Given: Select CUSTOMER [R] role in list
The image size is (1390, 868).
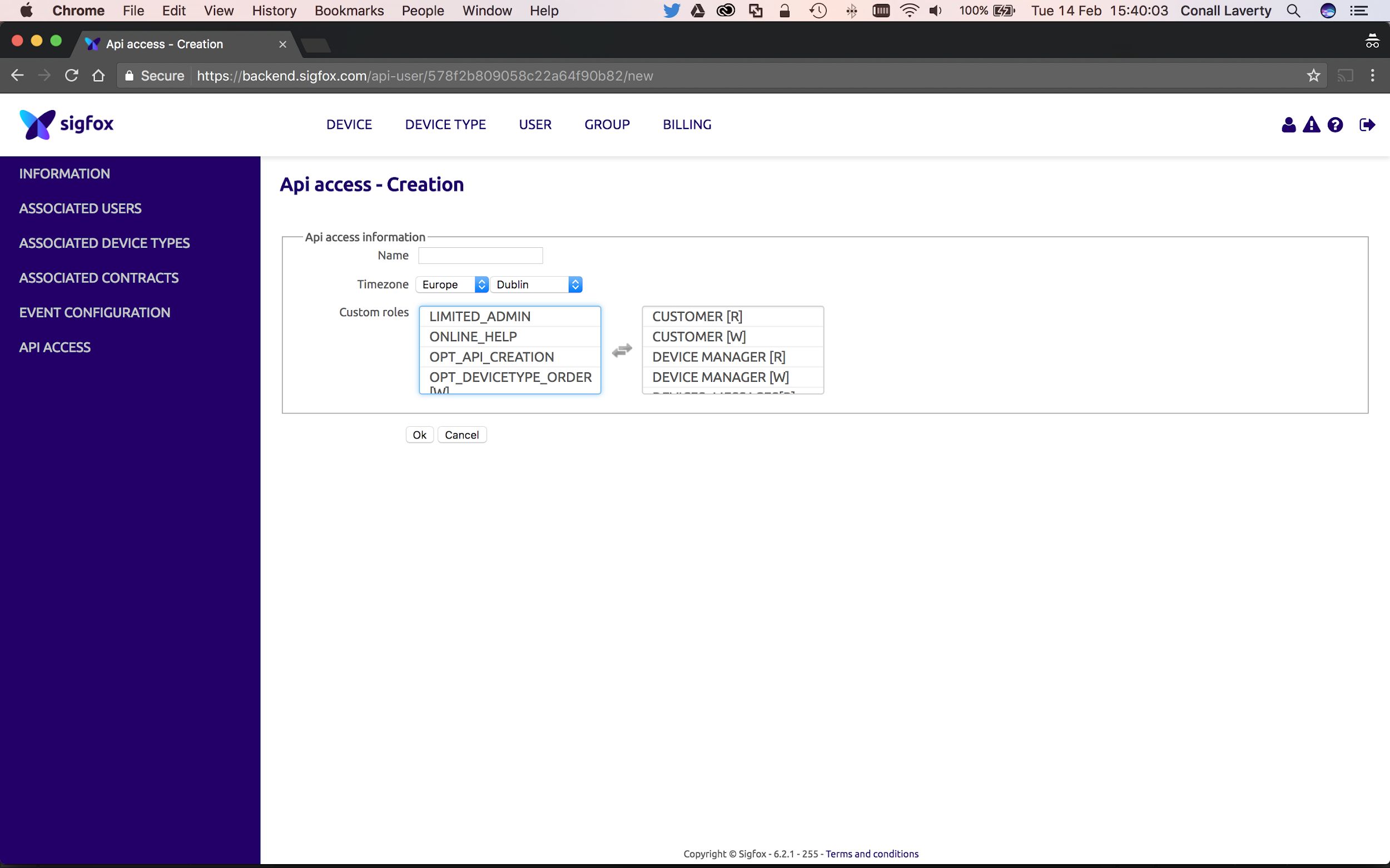Looking at the screenshot, I should pos(733,316).
